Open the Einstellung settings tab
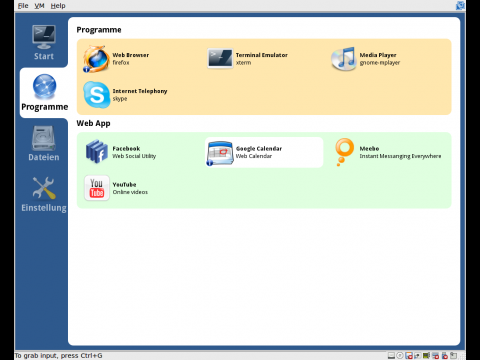This screenshot has height=360, width=480. point(44,194)
